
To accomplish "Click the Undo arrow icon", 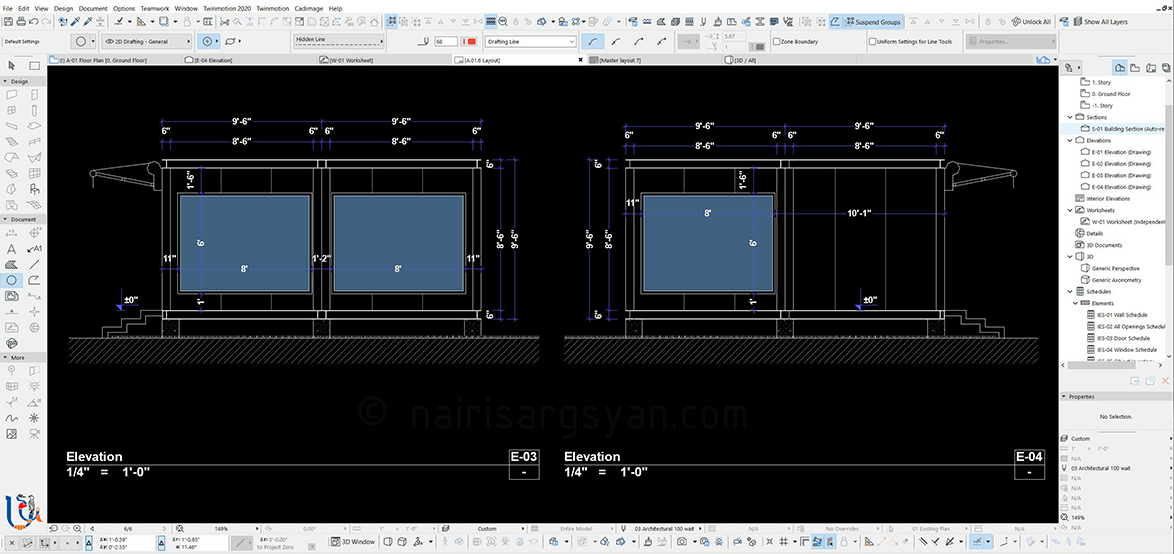I will (34, 22).
